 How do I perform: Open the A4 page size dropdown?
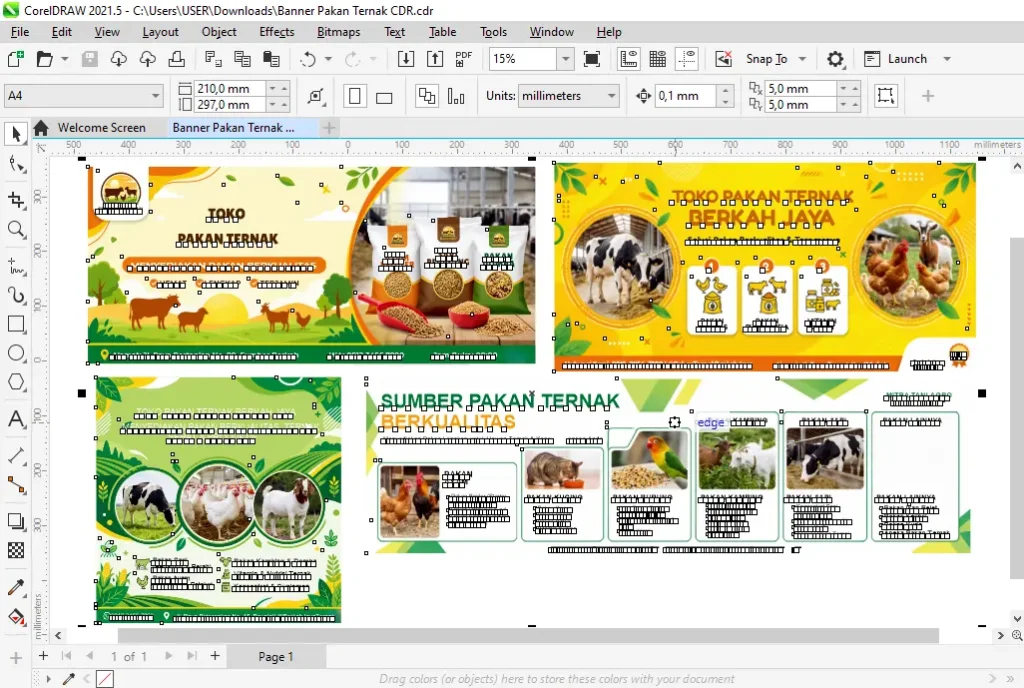[x=155, y=96]
